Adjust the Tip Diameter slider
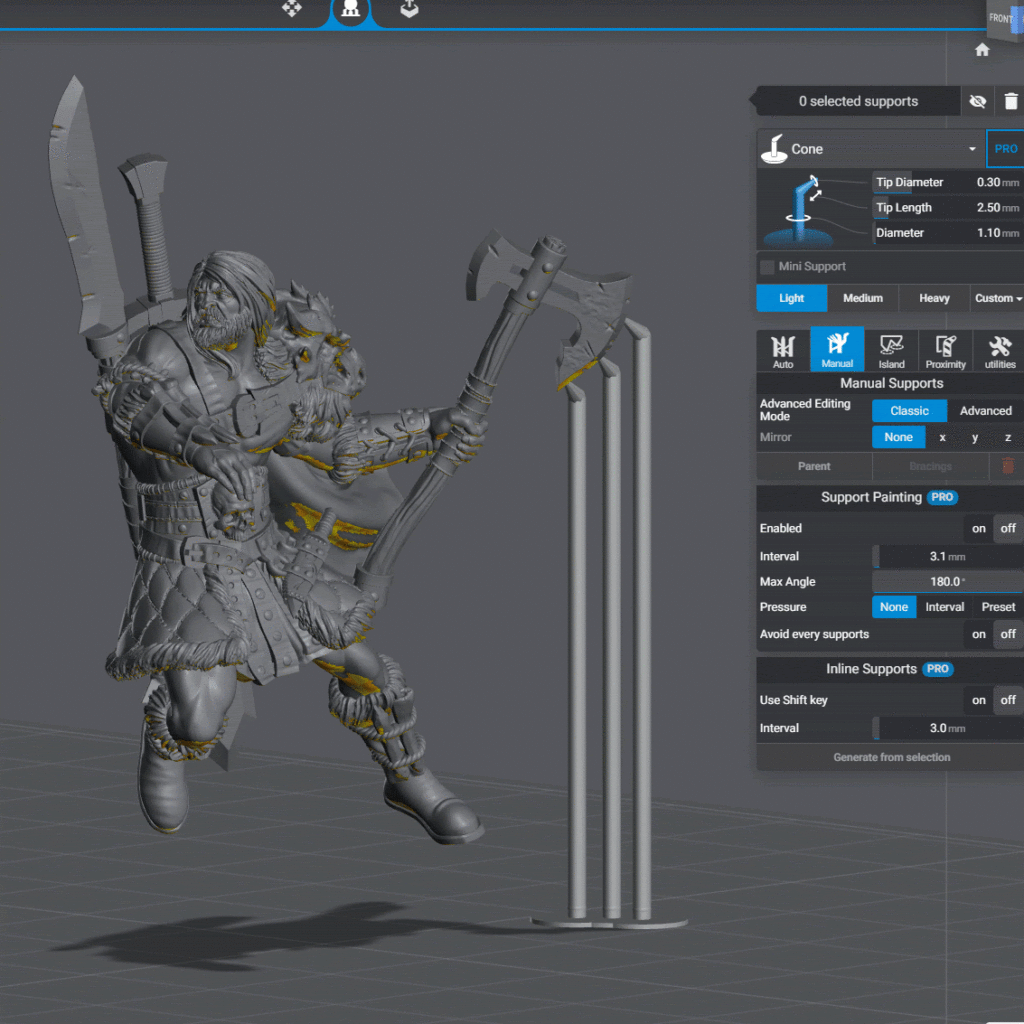The image size is (1024, 1024). point(945,183)
